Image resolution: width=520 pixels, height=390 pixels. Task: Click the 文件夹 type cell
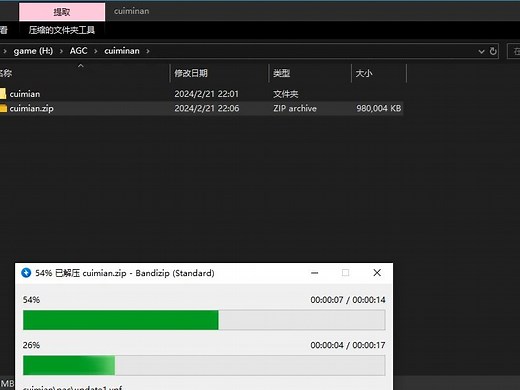tap(286, 94)
